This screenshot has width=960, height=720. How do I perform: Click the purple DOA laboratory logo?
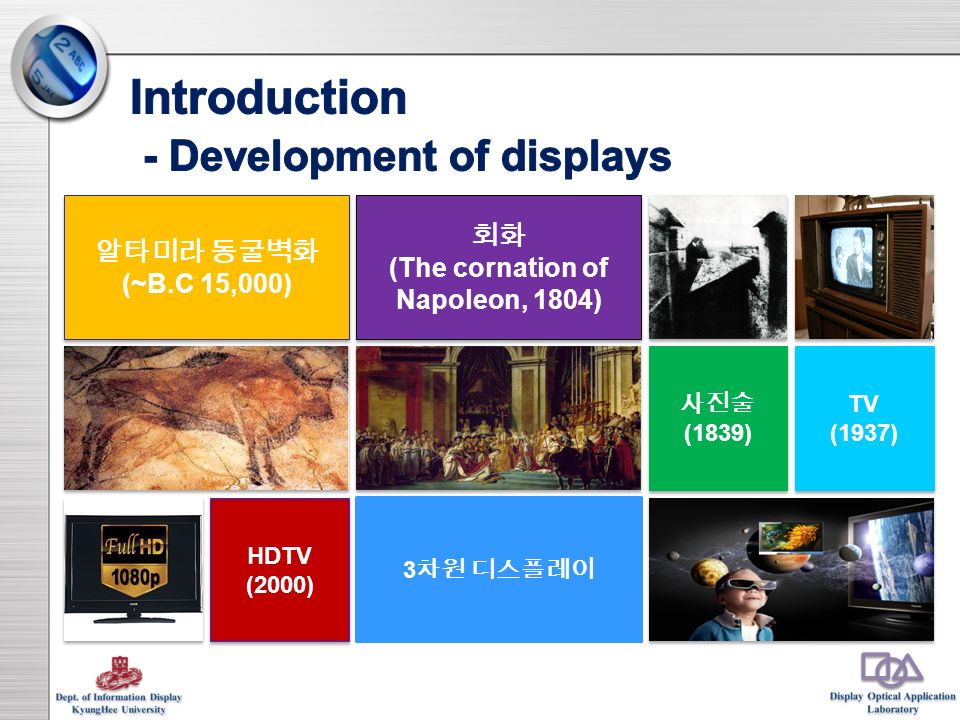point(892,670)
